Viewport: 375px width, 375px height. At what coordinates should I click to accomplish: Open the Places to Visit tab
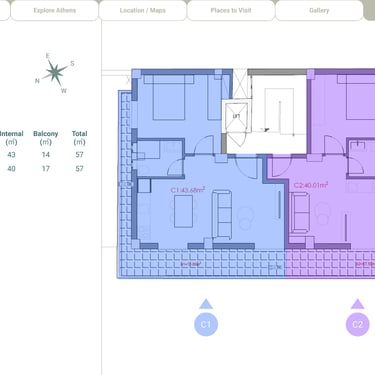pyautogui.click(x=231, y=11)
